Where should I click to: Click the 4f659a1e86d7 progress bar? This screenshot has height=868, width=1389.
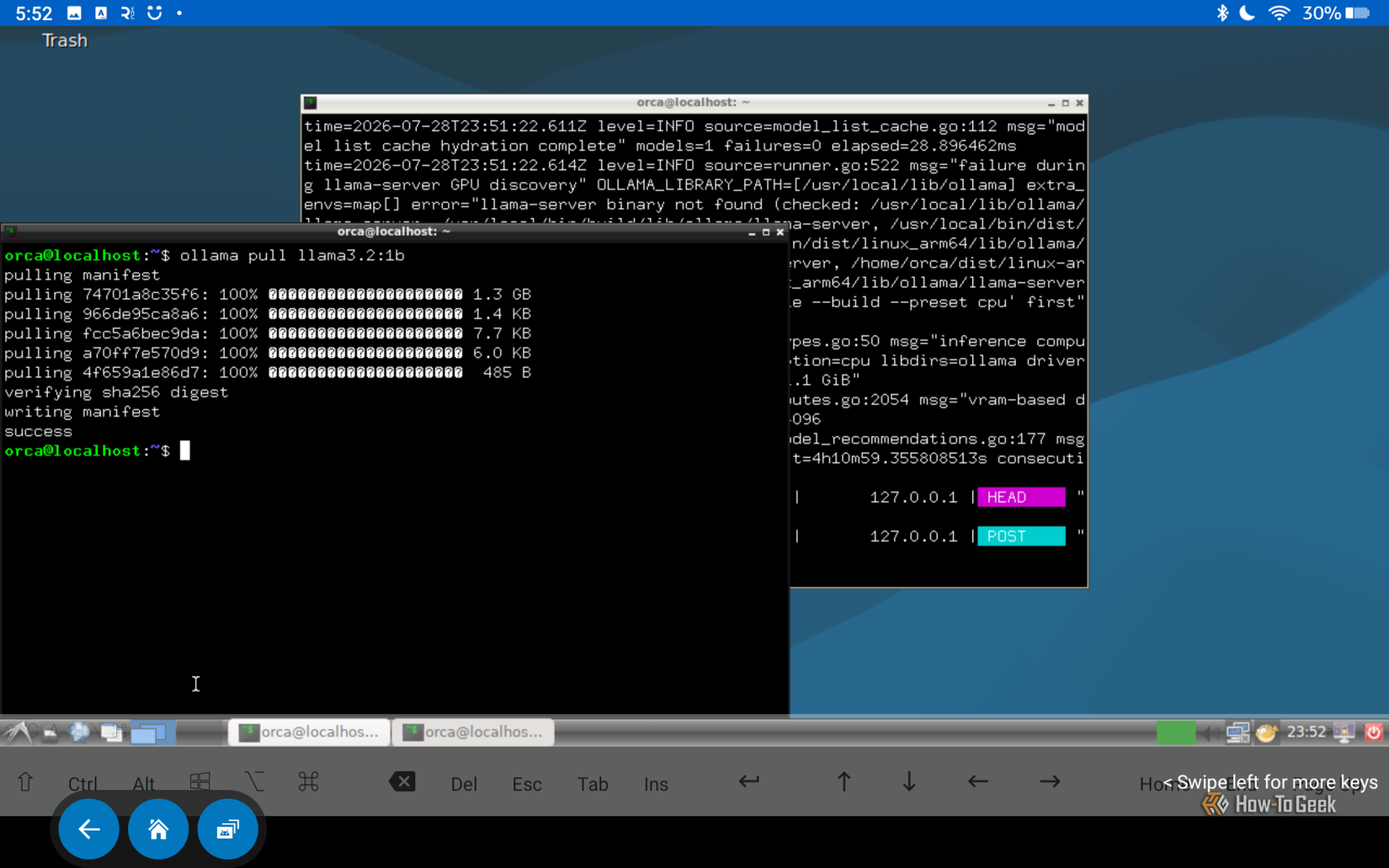click(365, 373)
